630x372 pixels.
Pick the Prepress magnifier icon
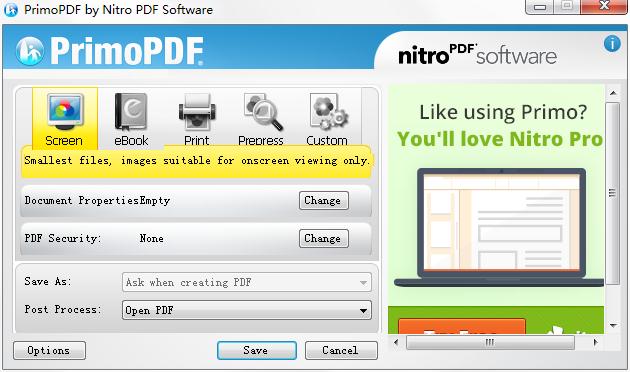262,112
